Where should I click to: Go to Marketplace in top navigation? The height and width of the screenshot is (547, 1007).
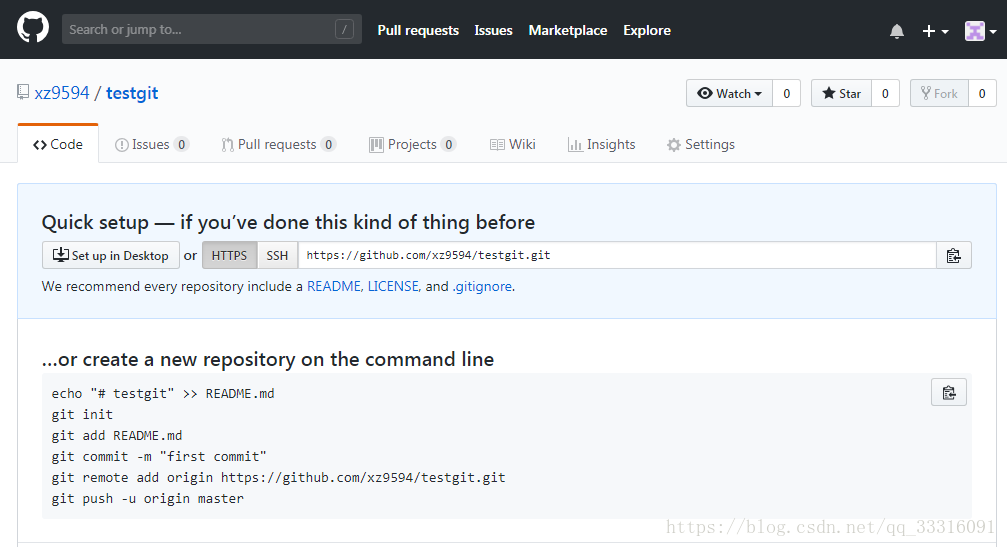567,30
